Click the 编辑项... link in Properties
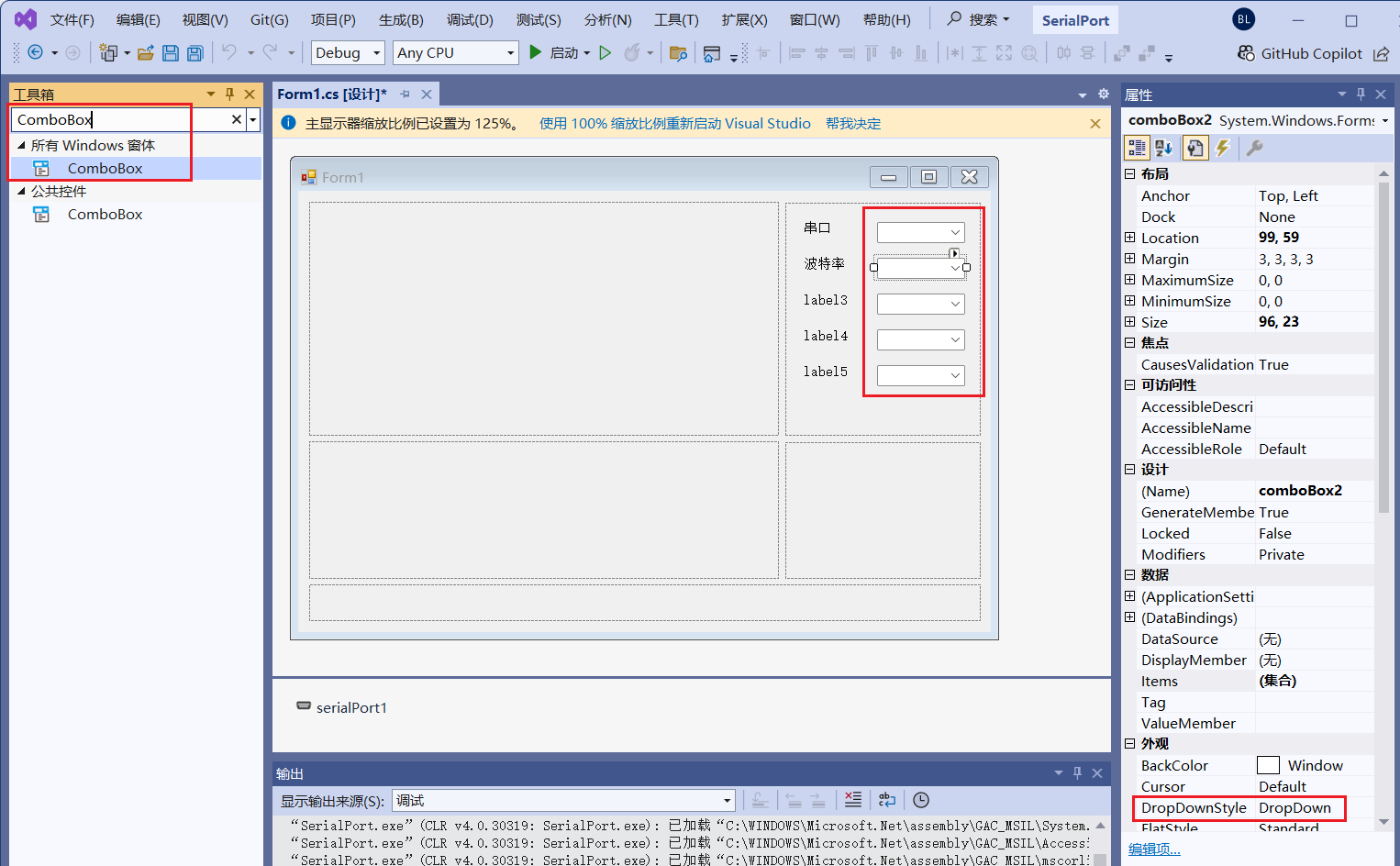 tap(1154, 849)
